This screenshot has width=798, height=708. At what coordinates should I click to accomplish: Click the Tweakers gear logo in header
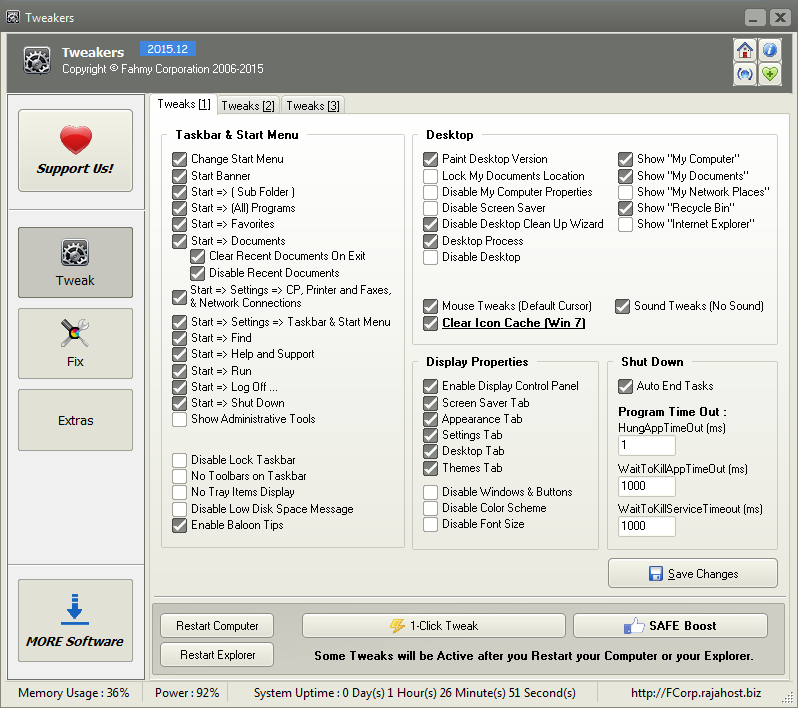(x=37, y=61)
